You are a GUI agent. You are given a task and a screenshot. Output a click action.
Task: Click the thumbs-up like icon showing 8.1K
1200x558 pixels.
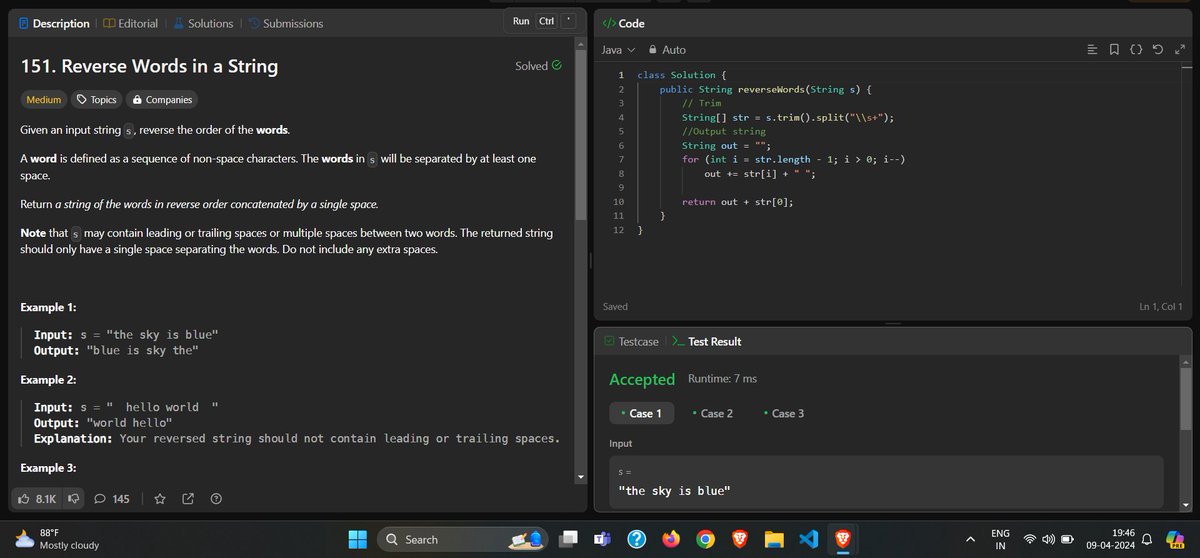point(37,498)
